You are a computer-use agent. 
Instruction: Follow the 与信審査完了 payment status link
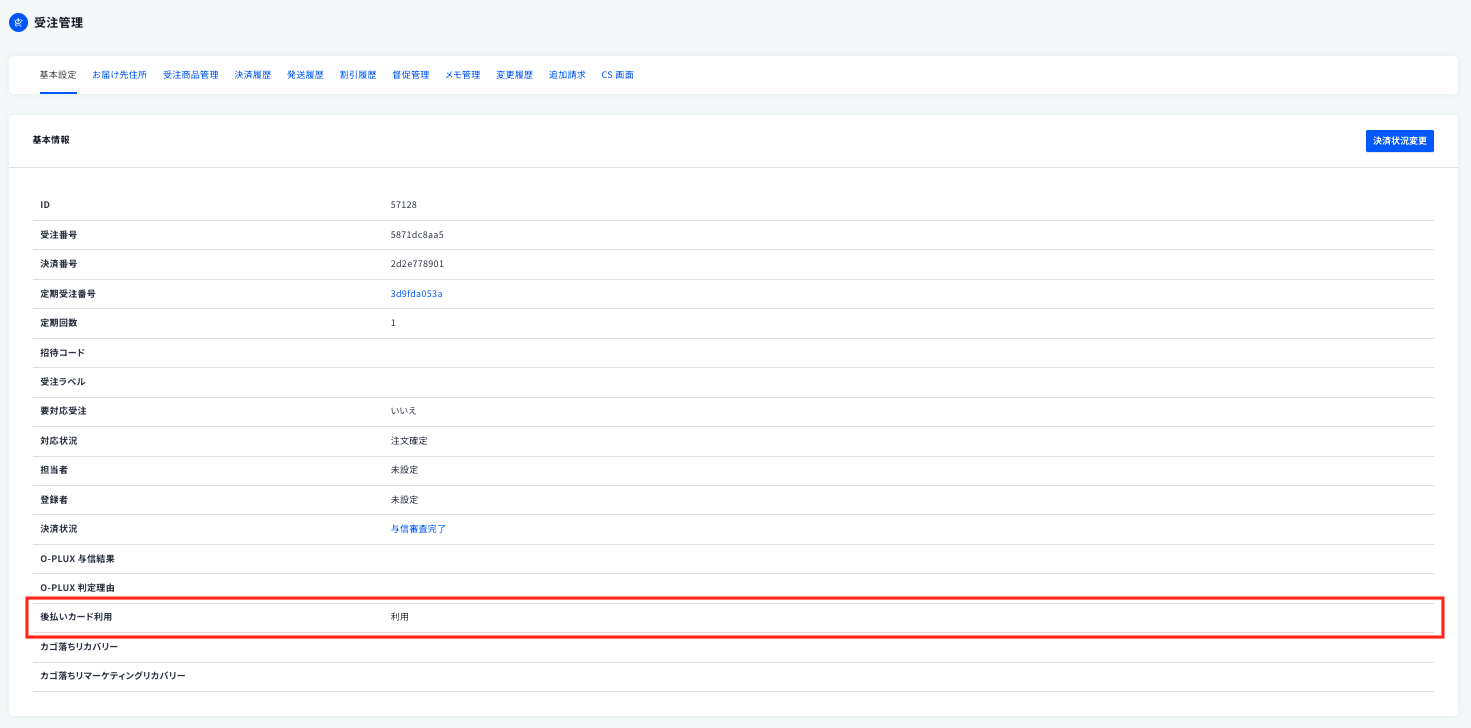pos(419,529)
